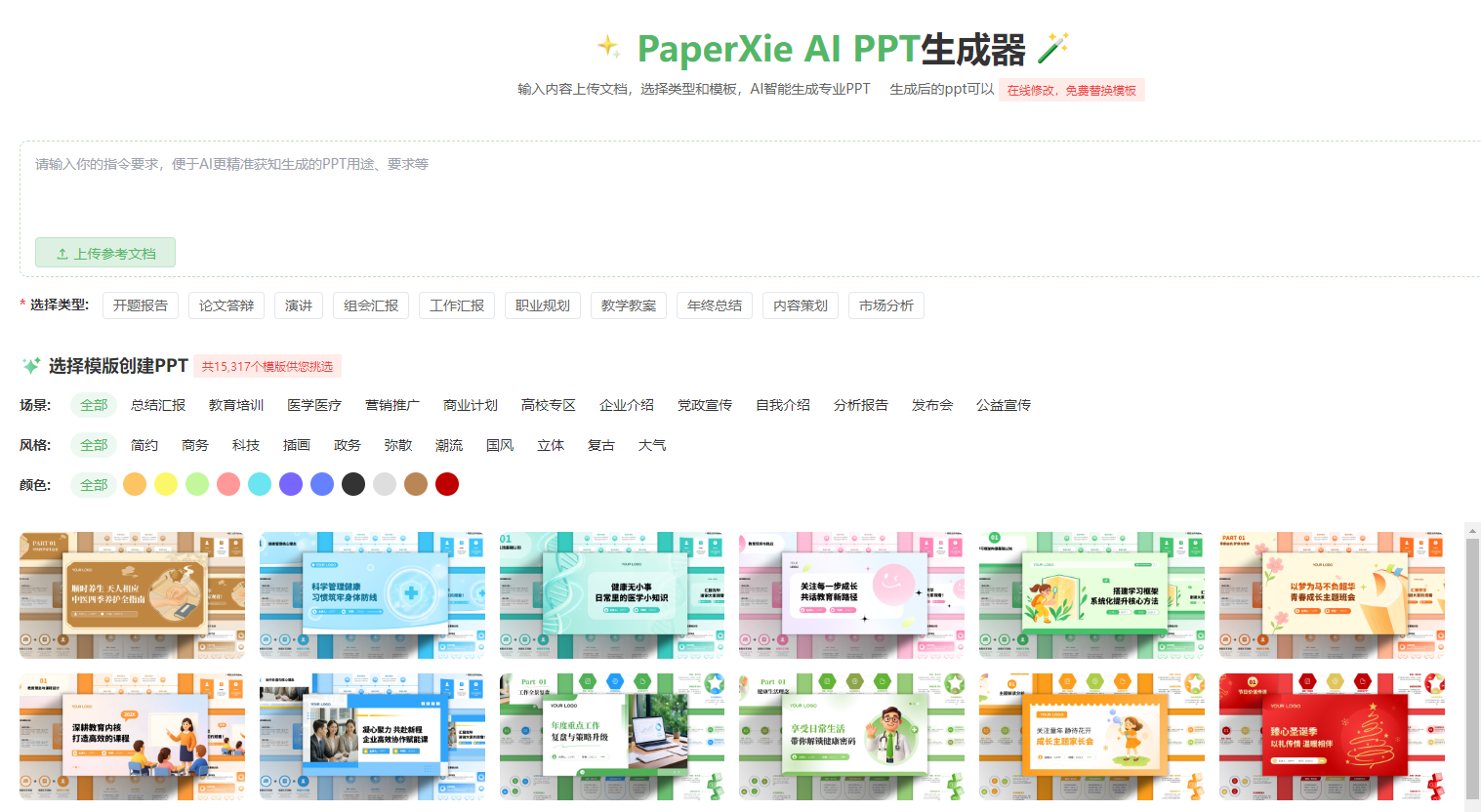Click the sparkle icon before 选择模版创建PPT heading

click(30, 365)
